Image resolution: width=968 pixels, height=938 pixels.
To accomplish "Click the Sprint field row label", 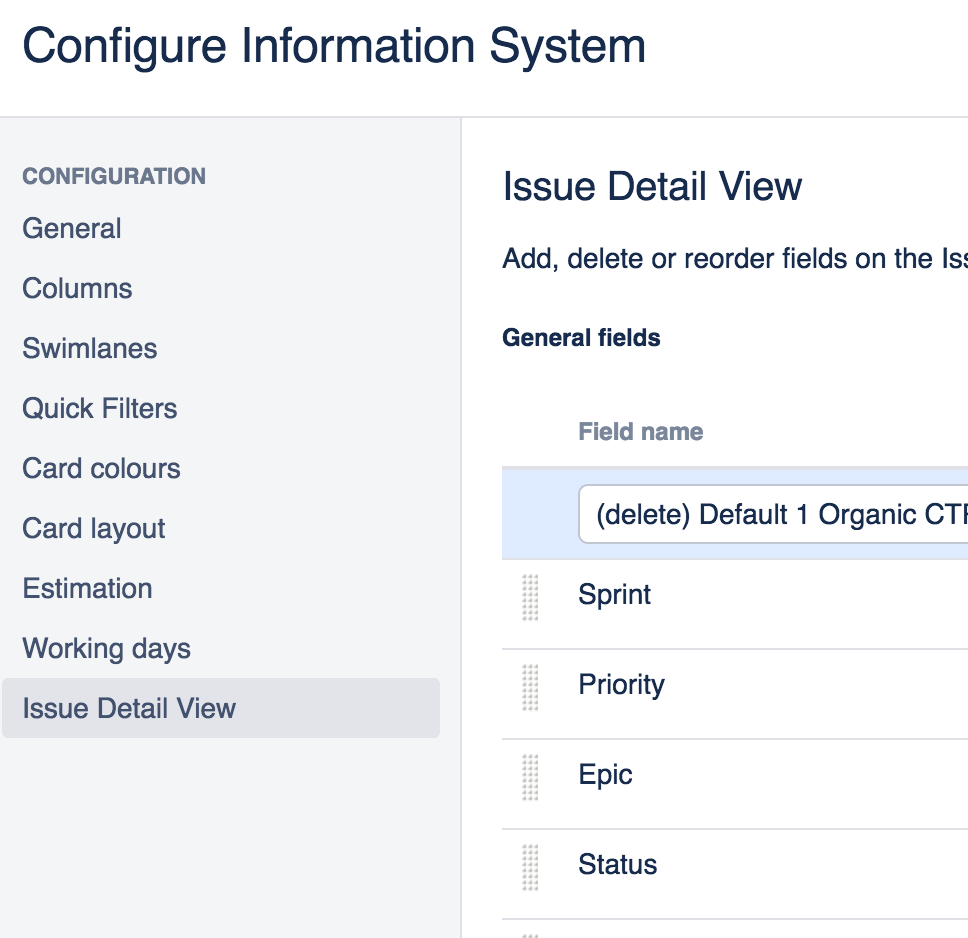I will (x=615, y=595).
